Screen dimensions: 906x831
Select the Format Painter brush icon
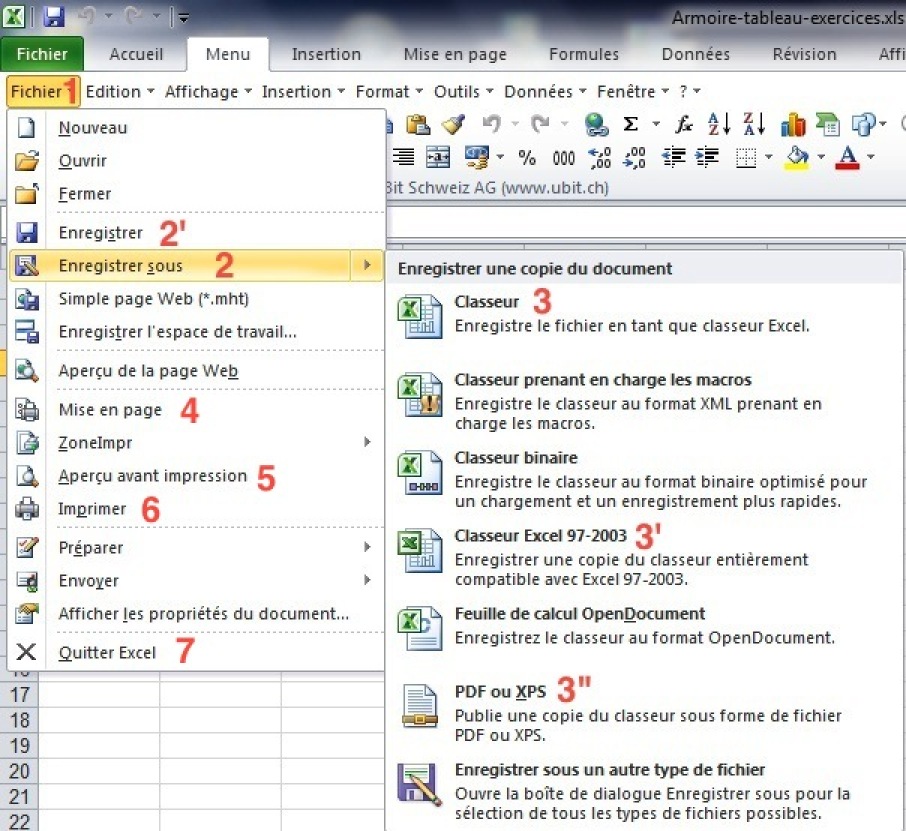[x=454, y=124]
